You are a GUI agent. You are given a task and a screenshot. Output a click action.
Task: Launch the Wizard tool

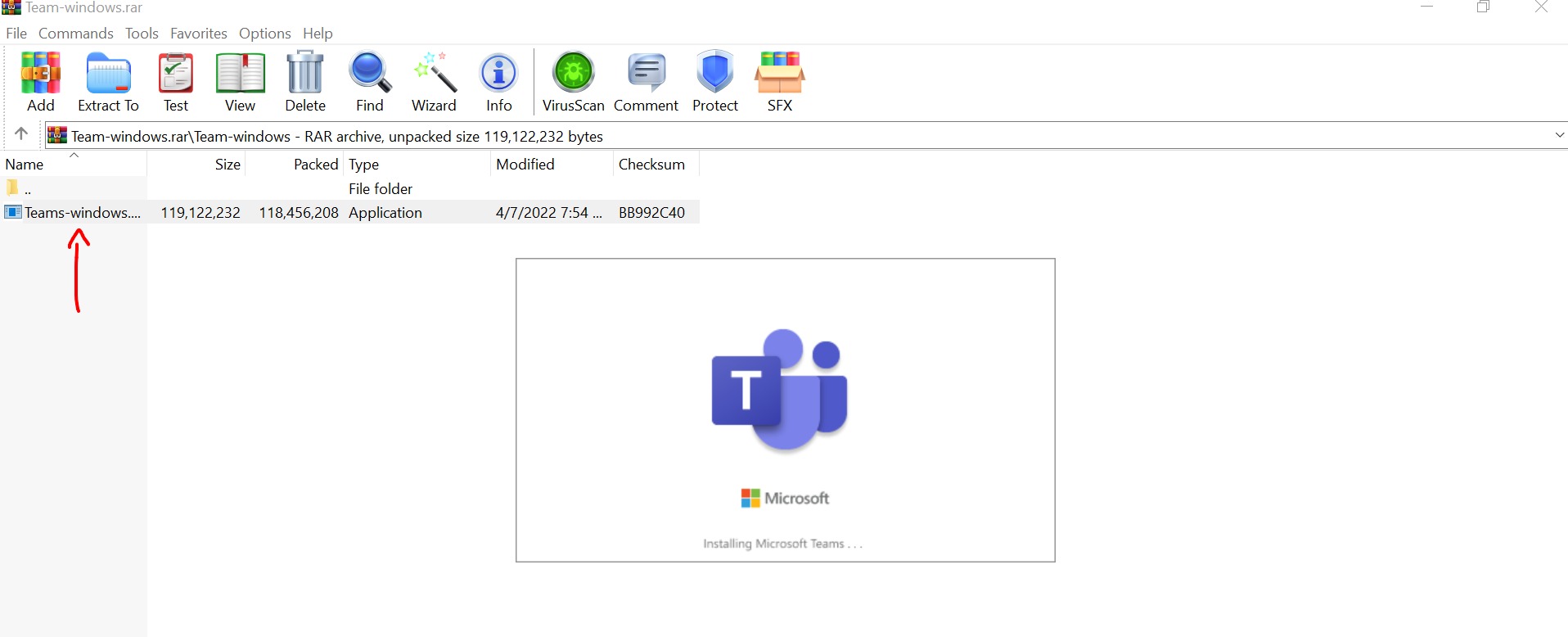point(434,81)
